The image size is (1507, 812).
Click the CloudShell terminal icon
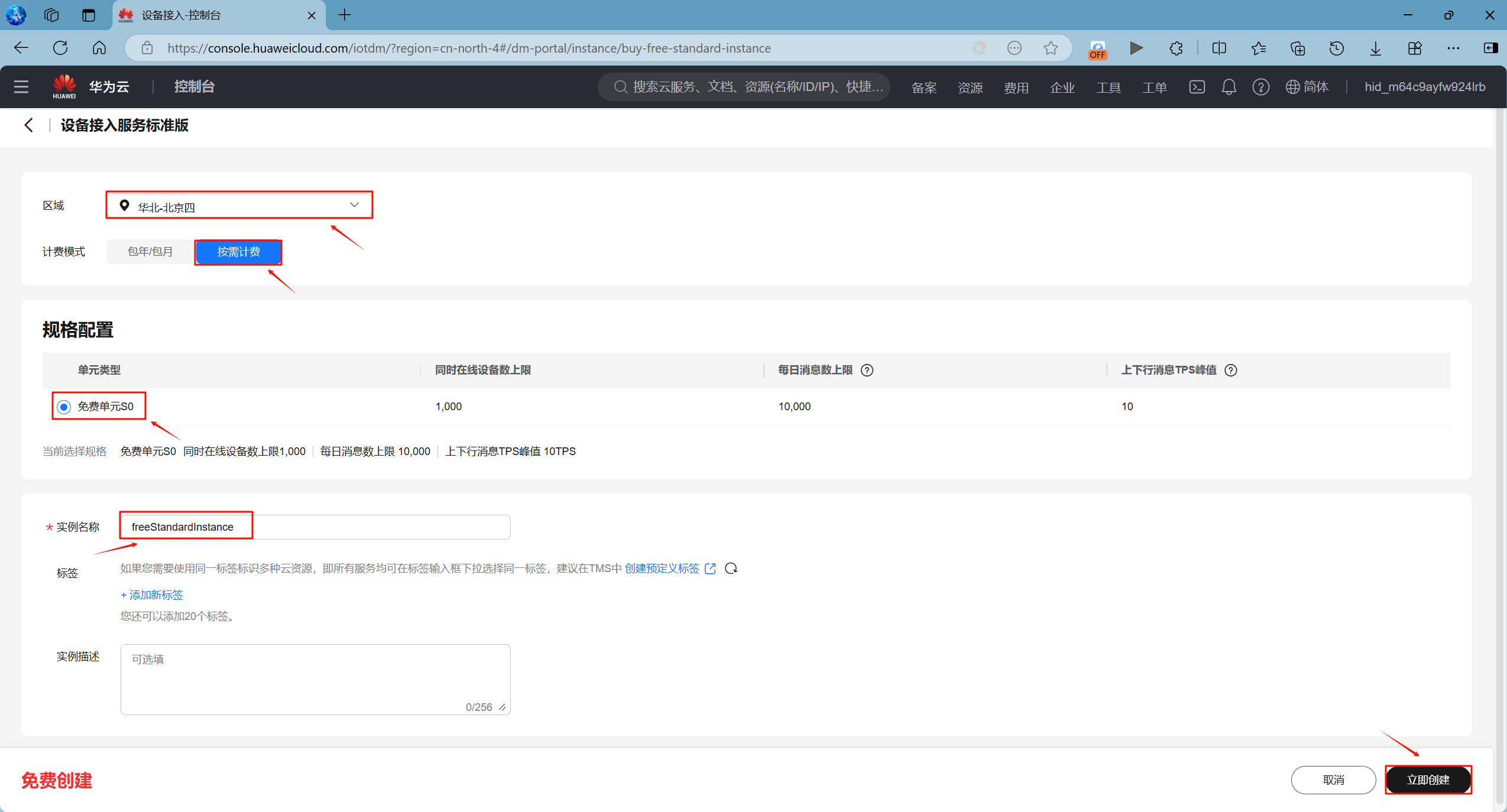coord(1197,87)
